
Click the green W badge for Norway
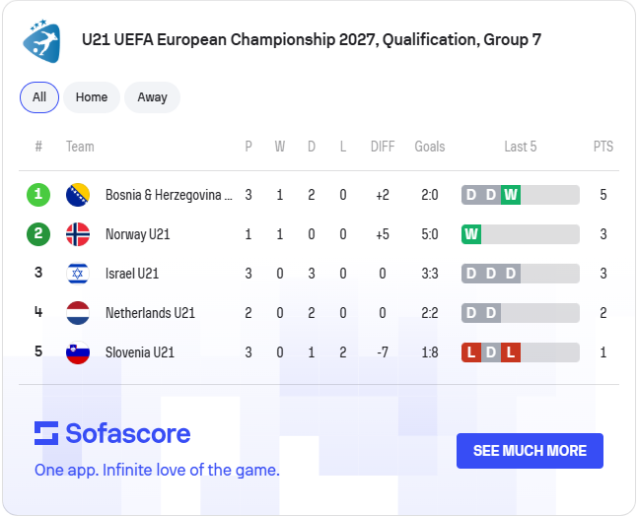click(x=471, y=235)
